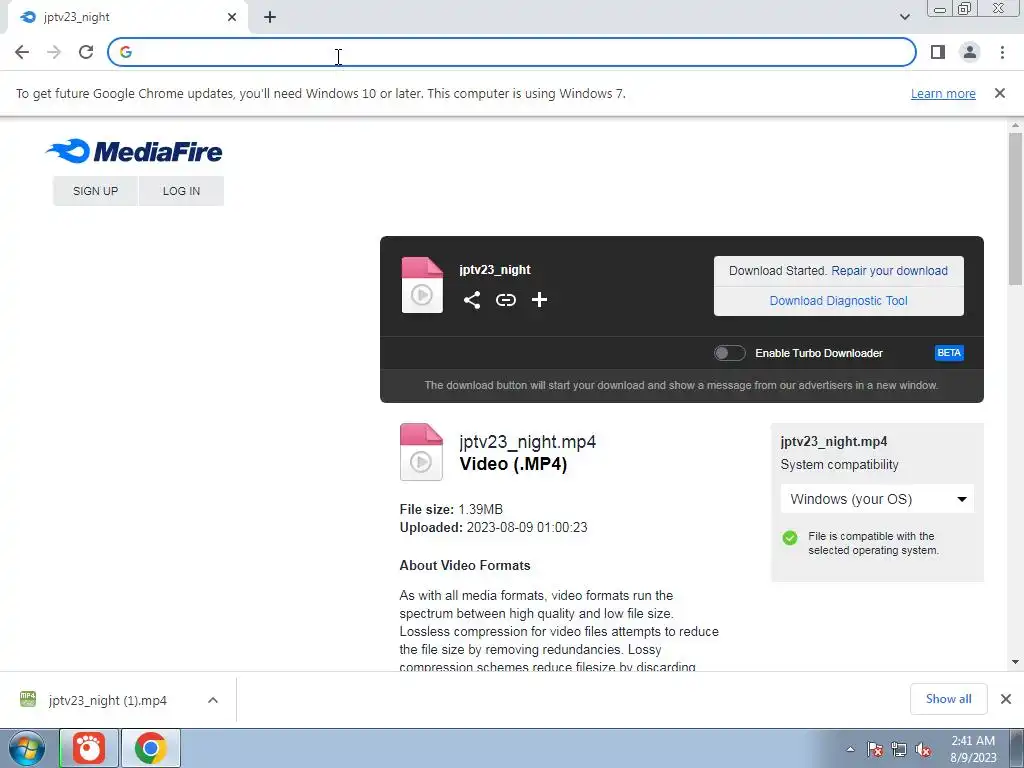1024x768 pixels.
Task: Open the Windows Start button
Action: pyautogui.click(x=27, y=748)
